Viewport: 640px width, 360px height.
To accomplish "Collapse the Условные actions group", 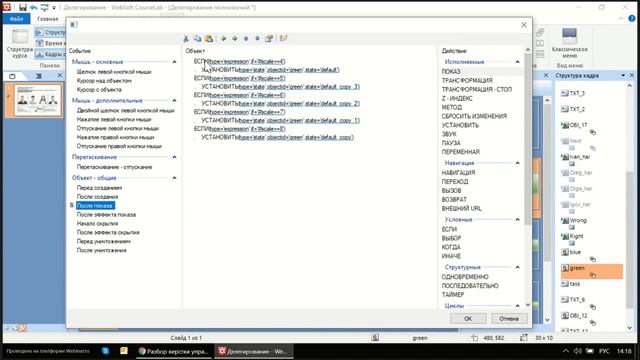I will pyautogui.click(x=518, y=220).
